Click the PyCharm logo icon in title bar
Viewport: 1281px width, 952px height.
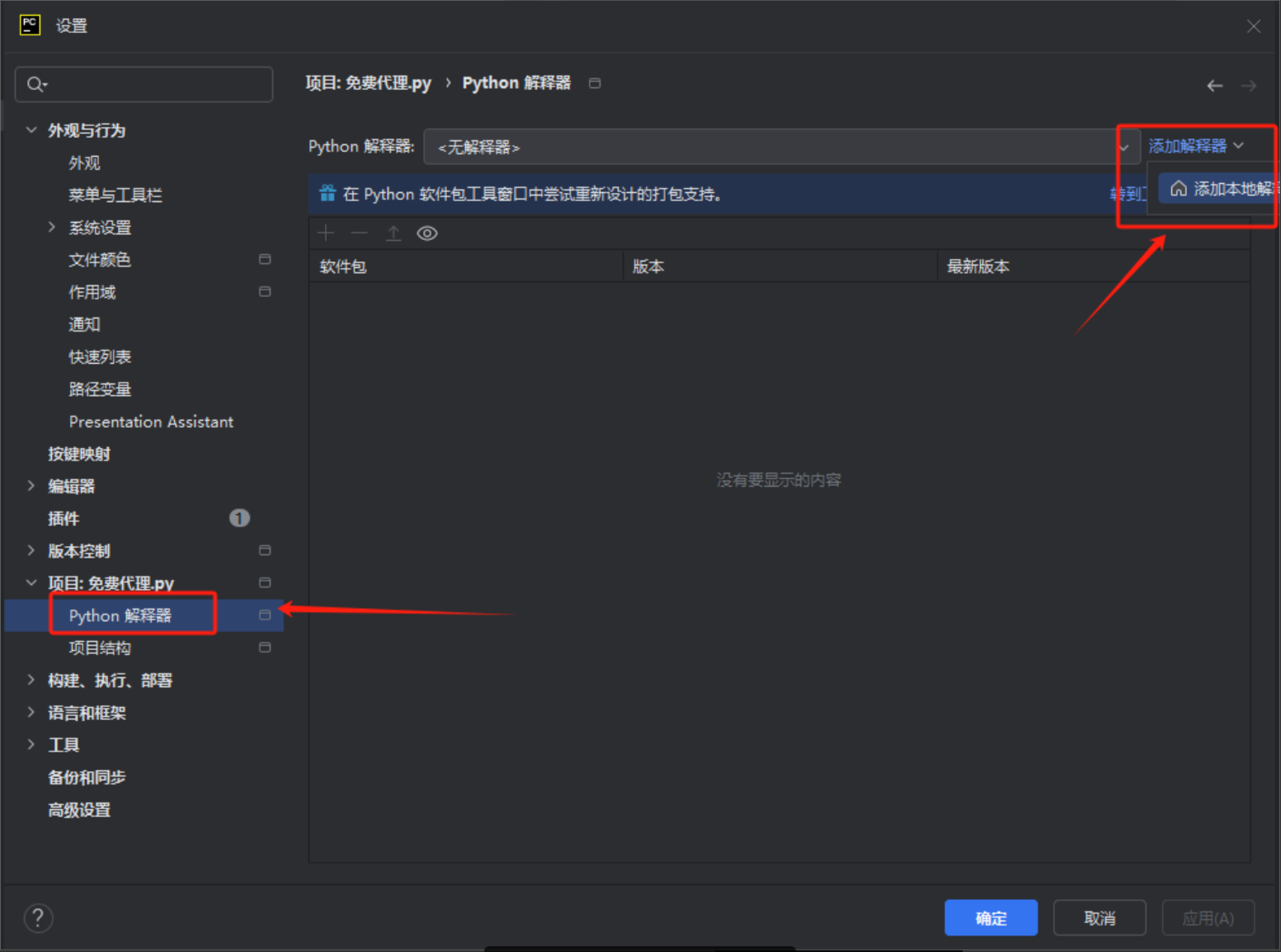(30, 25)
